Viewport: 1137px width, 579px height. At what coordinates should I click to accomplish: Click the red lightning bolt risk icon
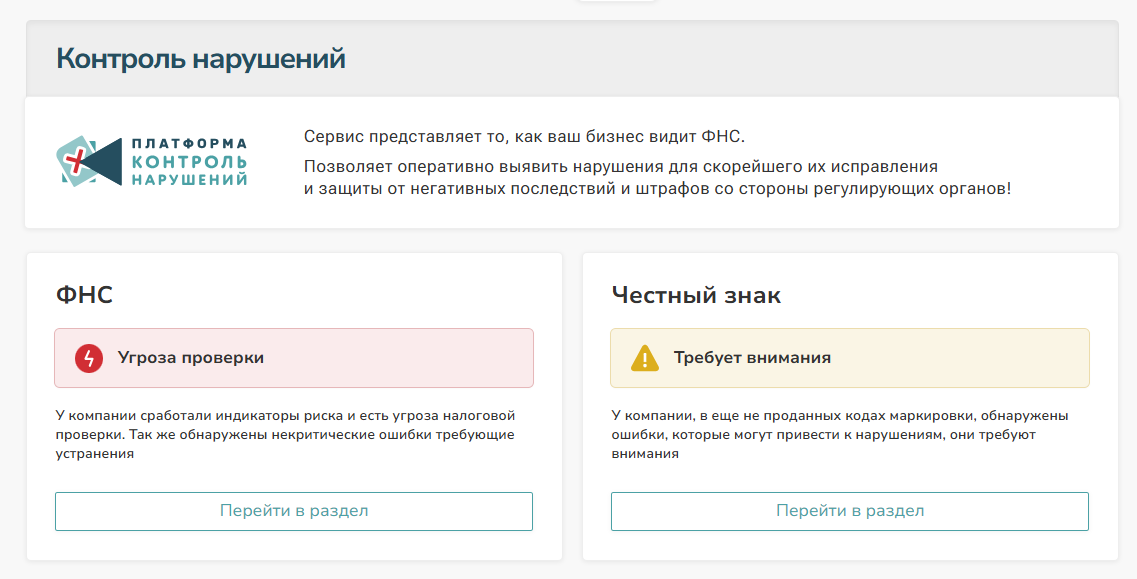point(89,358)
